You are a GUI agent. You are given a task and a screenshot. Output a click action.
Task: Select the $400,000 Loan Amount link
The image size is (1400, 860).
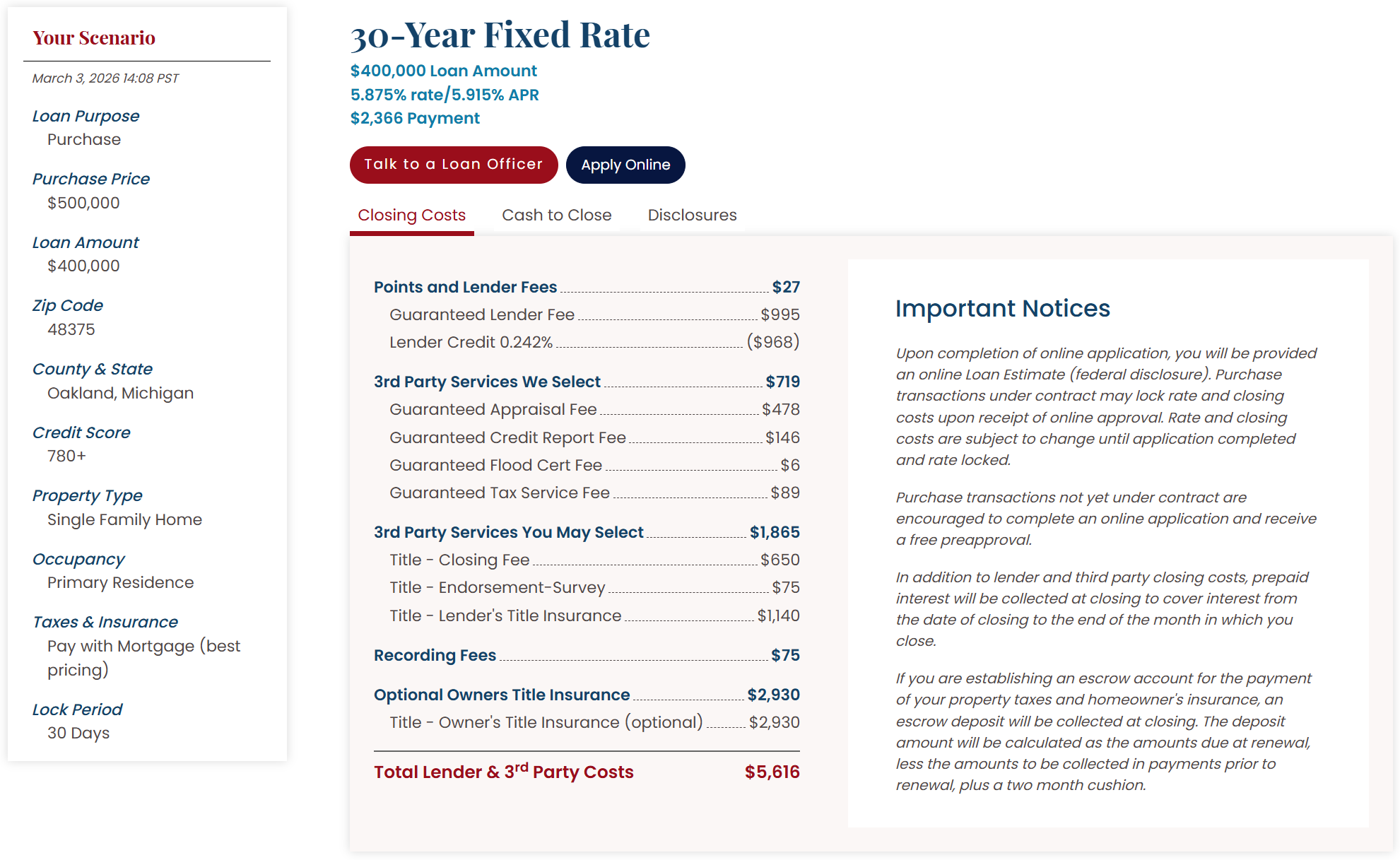pyautogui.click(x=443, y=71)
